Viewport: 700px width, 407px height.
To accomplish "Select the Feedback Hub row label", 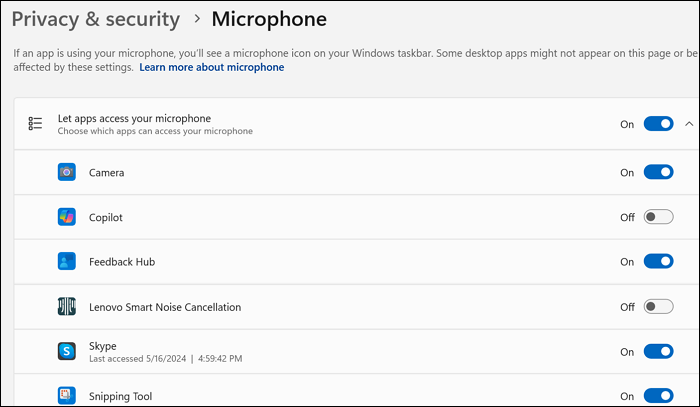I will point(122,262).
